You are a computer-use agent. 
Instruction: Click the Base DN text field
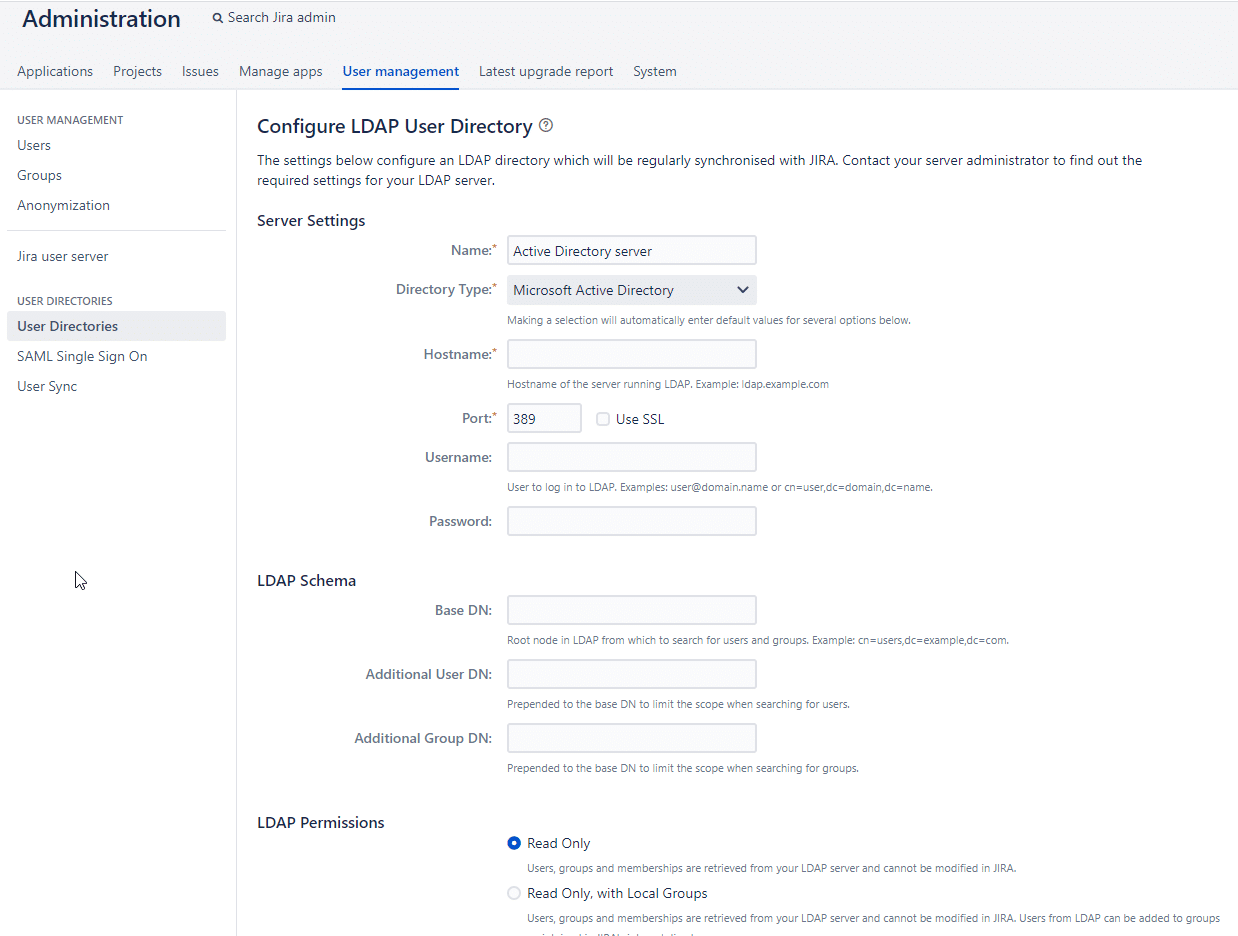coord(631,610)
